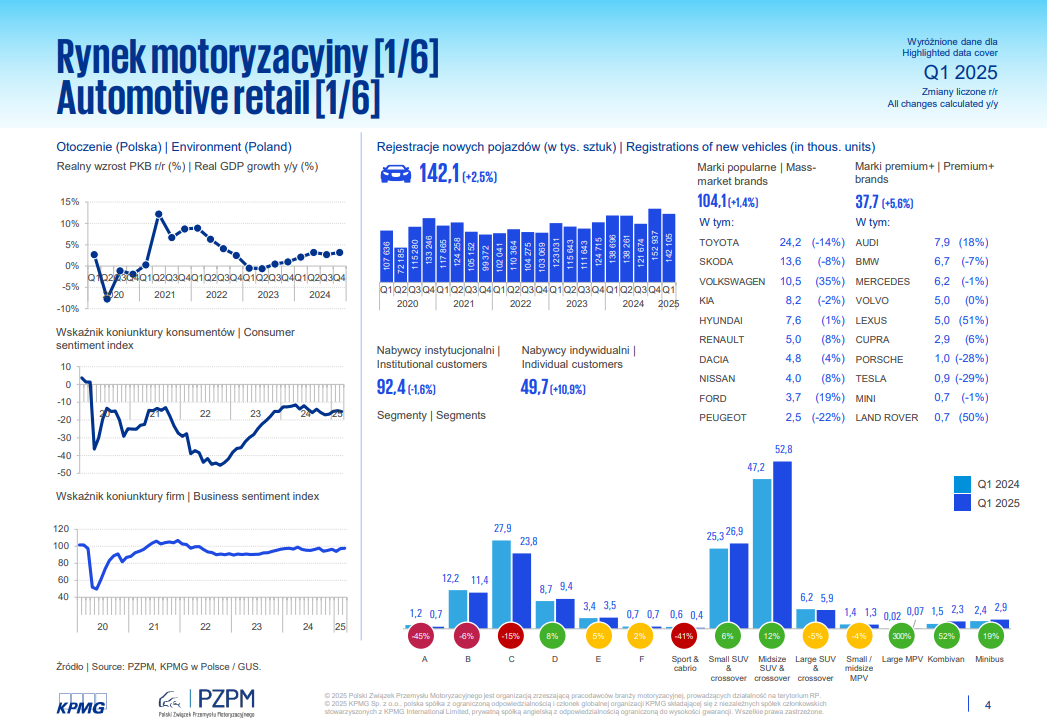Viewport: 1047px width, 727px height.
Task: Click the 'Kombivan' segment axis label
Action: tap(946, 659)
